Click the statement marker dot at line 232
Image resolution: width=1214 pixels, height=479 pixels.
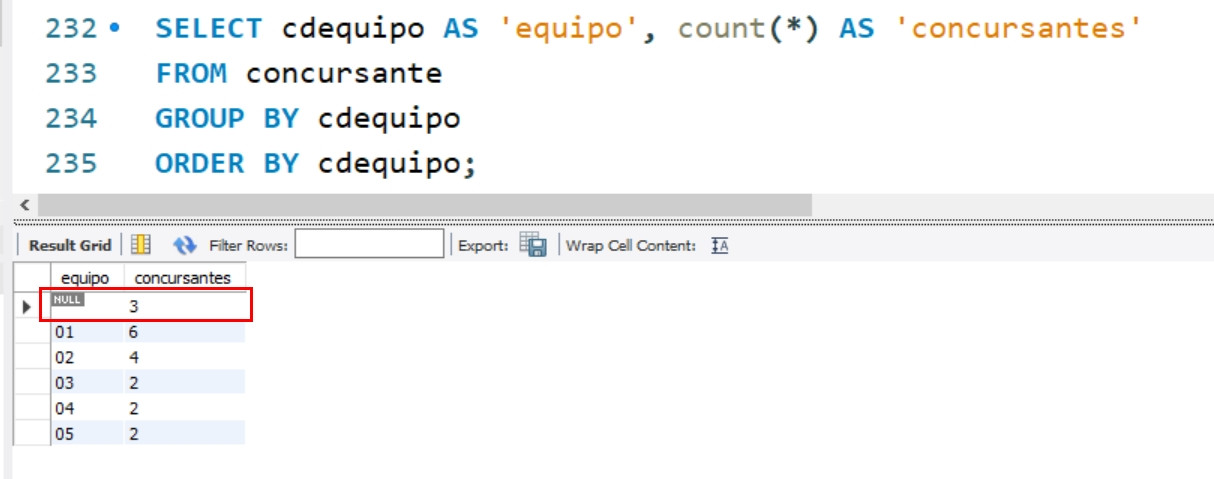pos(114,28)
